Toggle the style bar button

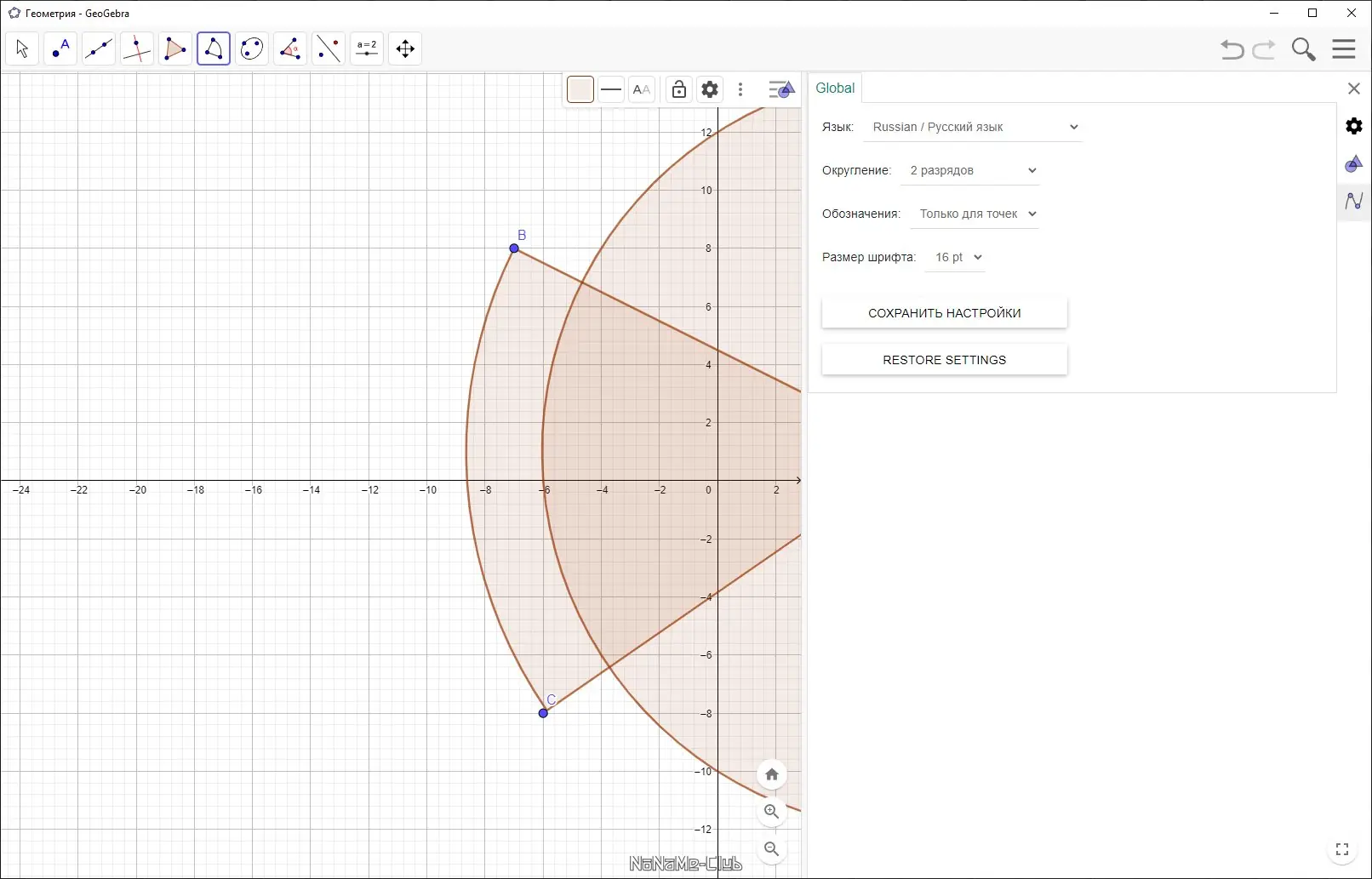tap(781, 89)
